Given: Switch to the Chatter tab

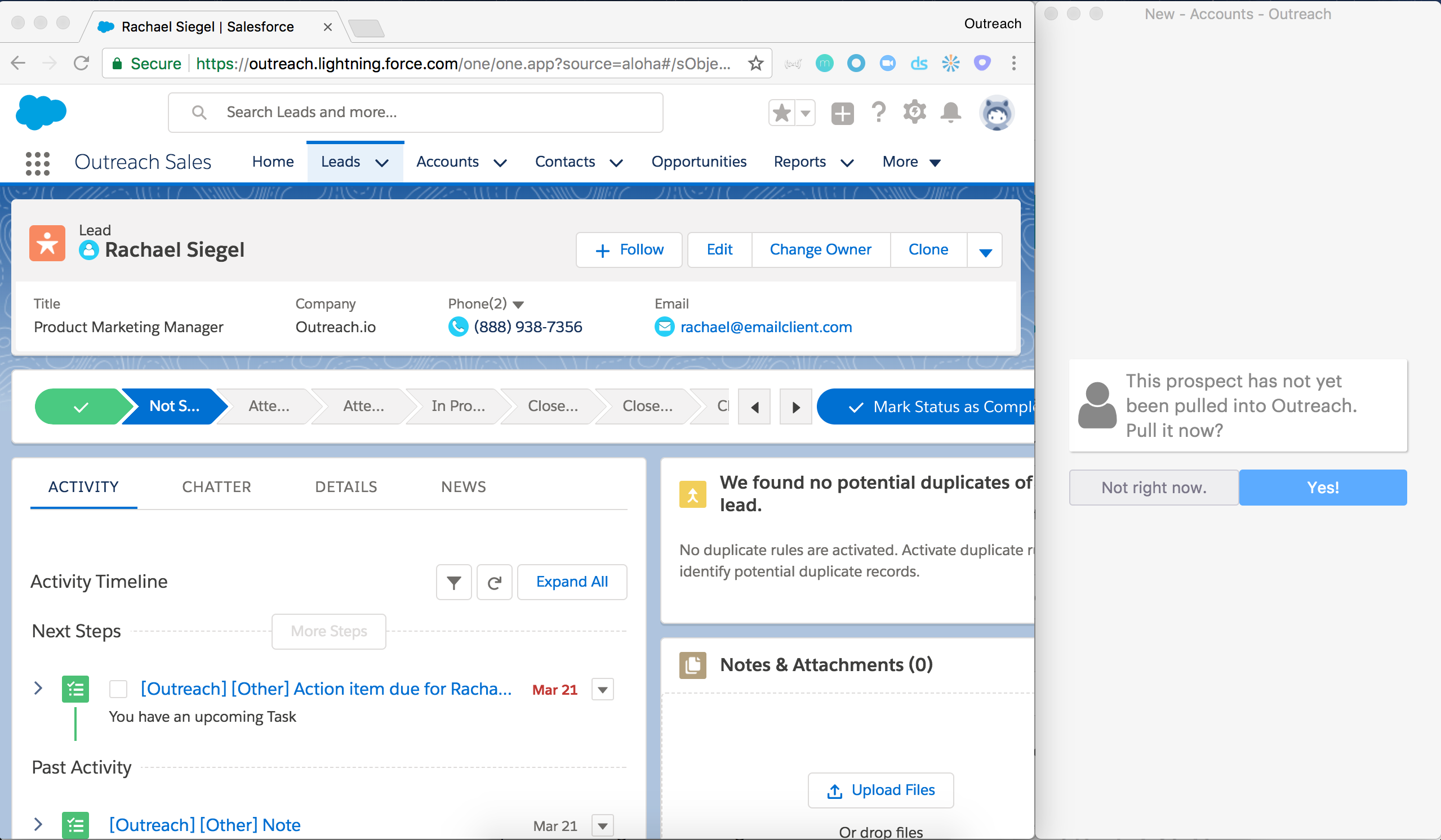Looking at the screenshot, I should coord(216,487).
